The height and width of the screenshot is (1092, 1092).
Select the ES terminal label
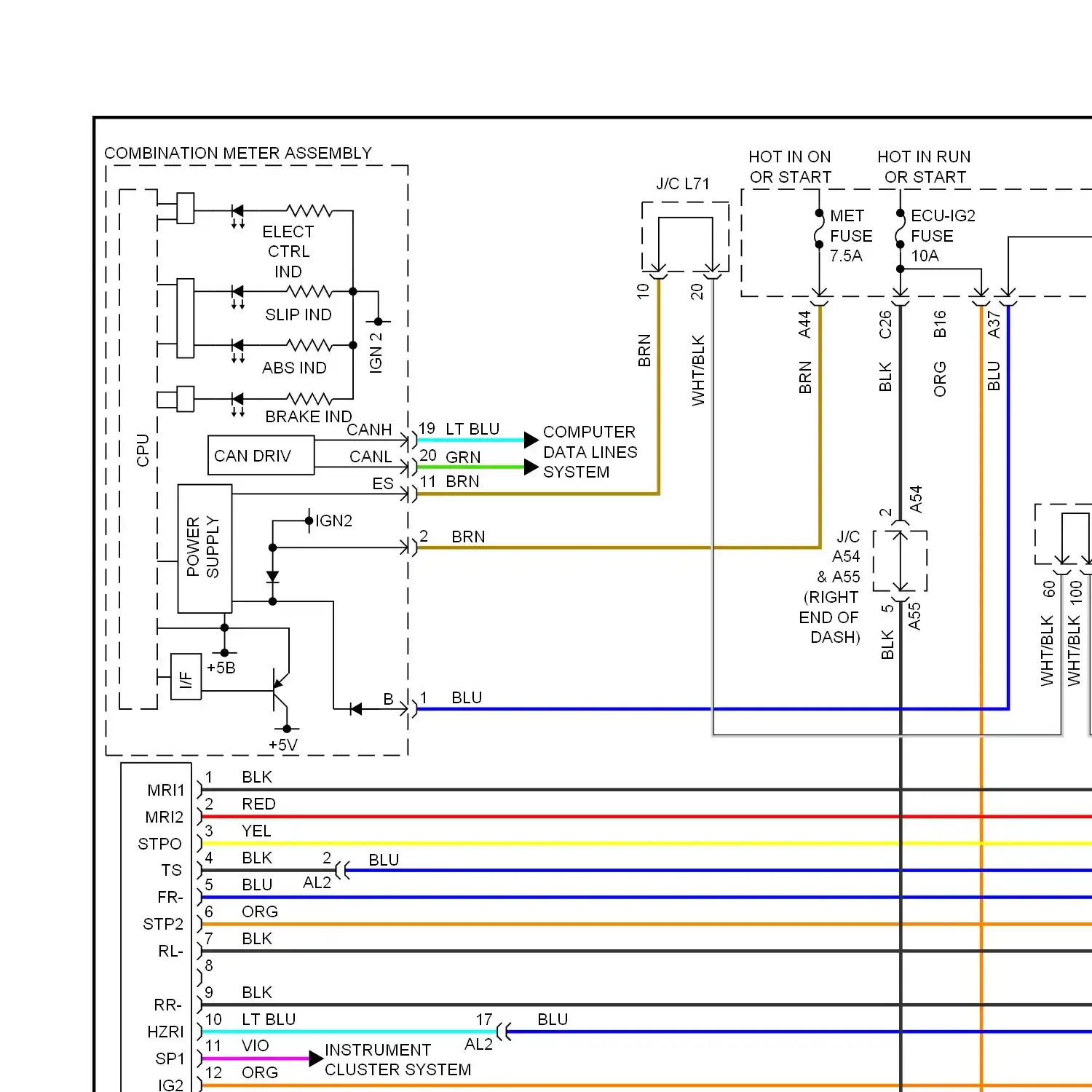click(x=383, y=483)
